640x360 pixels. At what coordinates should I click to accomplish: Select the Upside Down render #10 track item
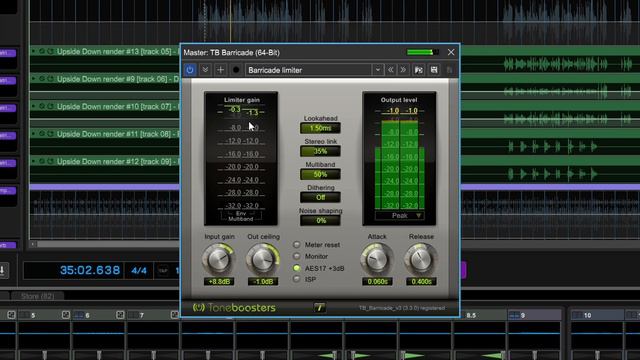coord(105,107)
